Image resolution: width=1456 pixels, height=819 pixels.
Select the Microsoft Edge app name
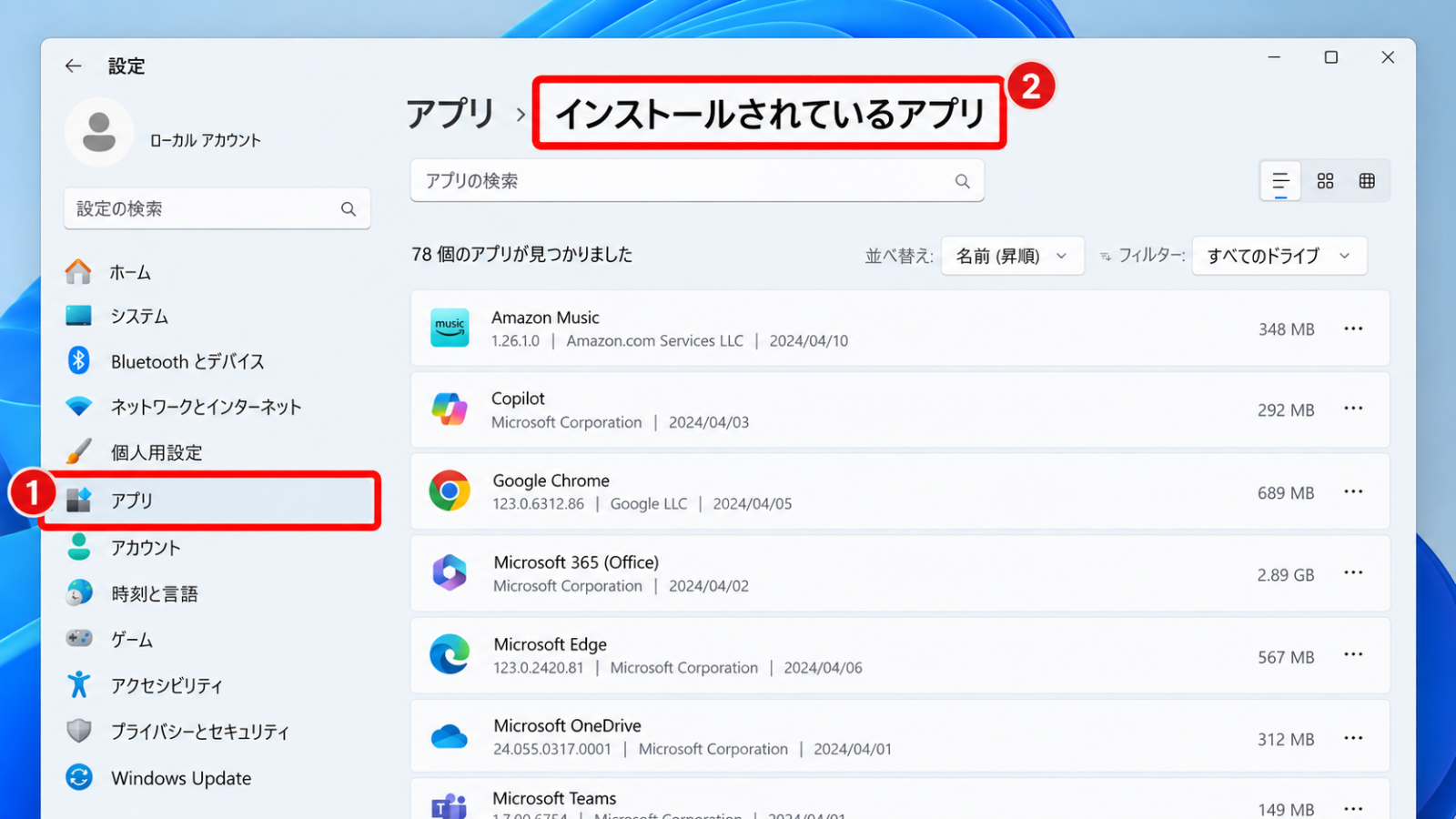pyautogui.click(x=550, y=644)
